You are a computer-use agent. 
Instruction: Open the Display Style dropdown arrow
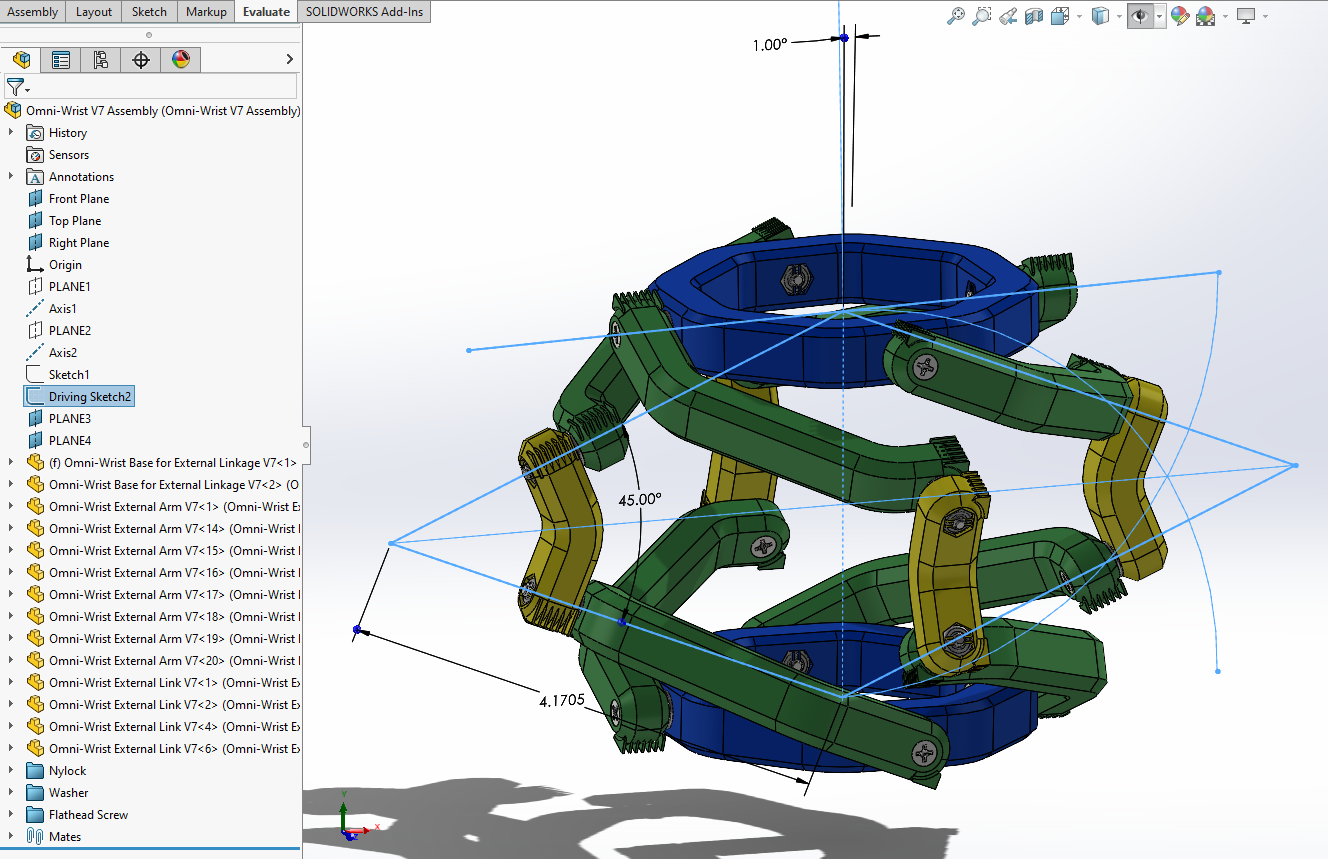[x=1119, y=16]
